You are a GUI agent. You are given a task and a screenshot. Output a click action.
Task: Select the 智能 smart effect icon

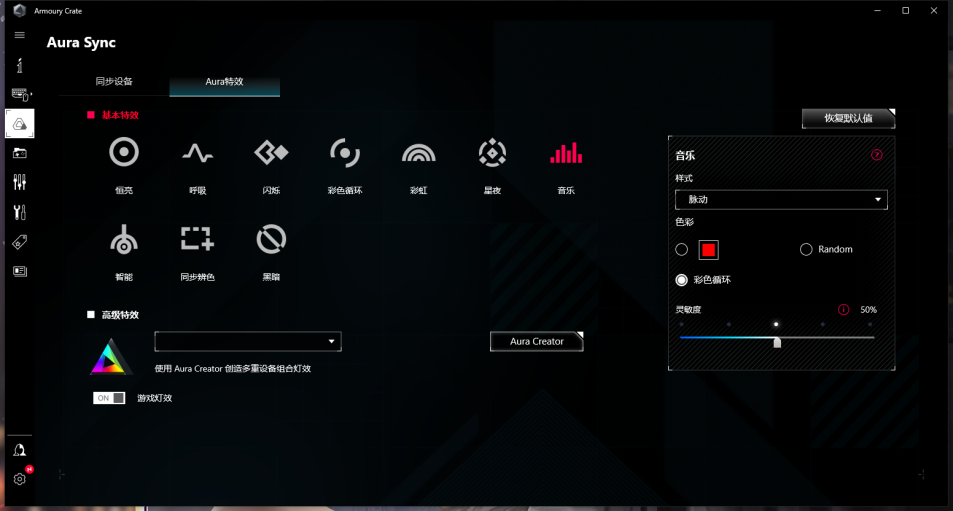click(x=124, y=239)
